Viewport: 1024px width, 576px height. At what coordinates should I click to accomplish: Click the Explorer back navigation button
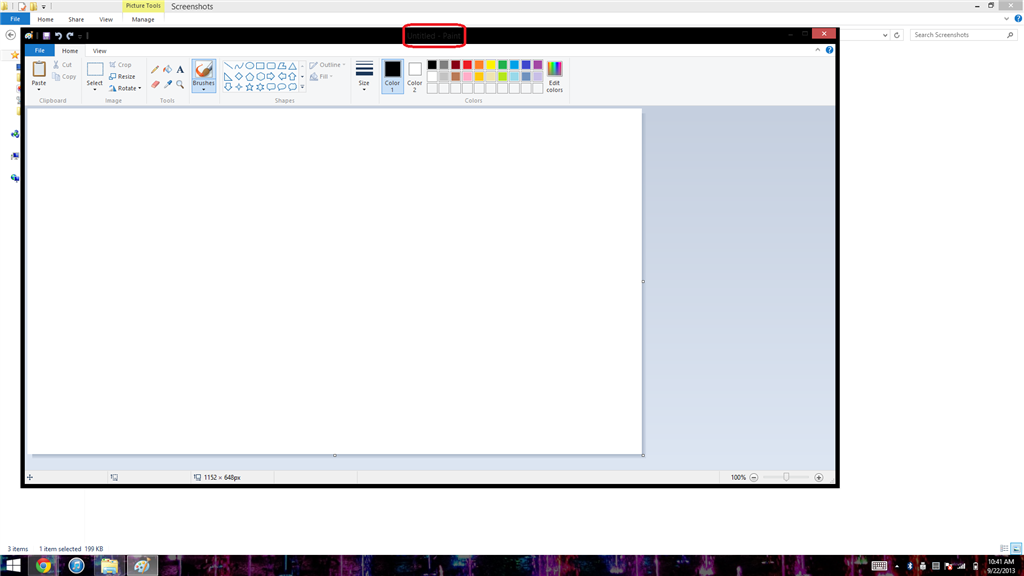tap(10, 35)
